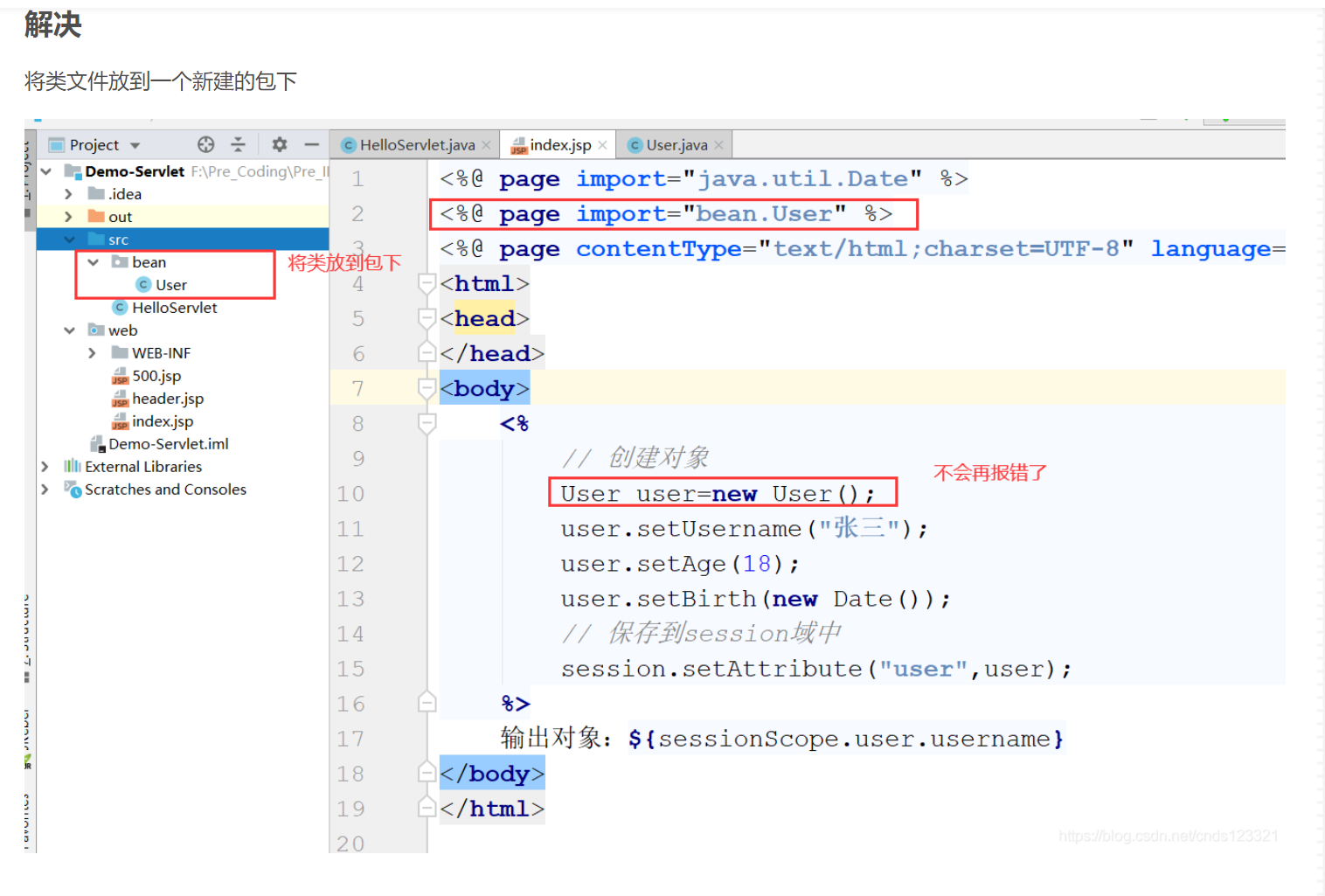Click the user.setUsername("张三") line
1325x896 pixels.
pos(744,528)
